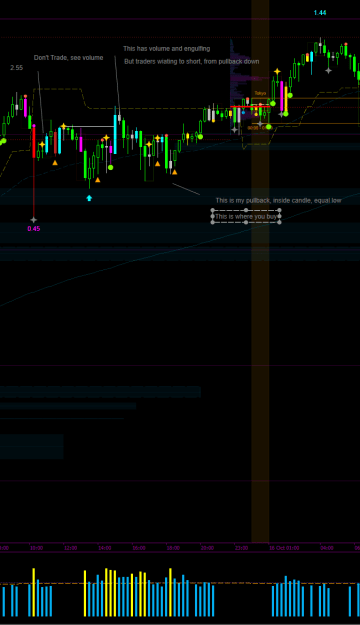The width and height of the screenshot is (360, 625).
Task: Click the orange Tokyo session label
Action: [x=260, y=93]
